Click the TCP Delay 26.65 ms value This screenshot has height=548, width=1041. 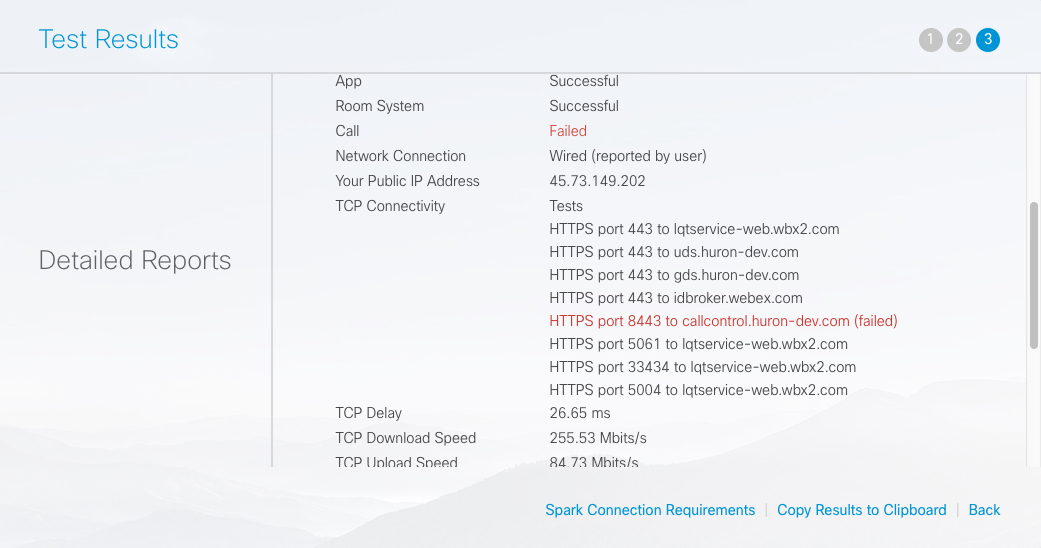click(580, 413)
